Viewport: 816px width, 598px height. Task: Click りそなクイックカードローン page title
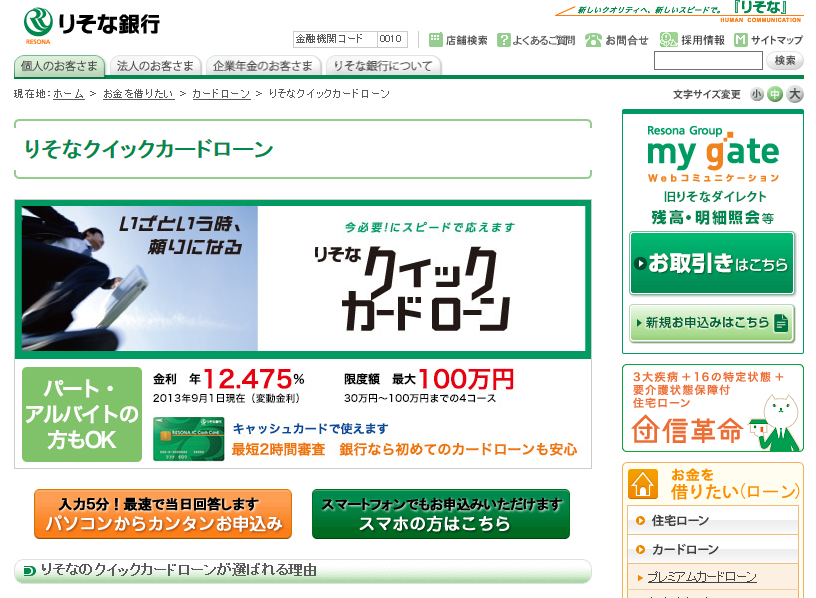[149, 149]
